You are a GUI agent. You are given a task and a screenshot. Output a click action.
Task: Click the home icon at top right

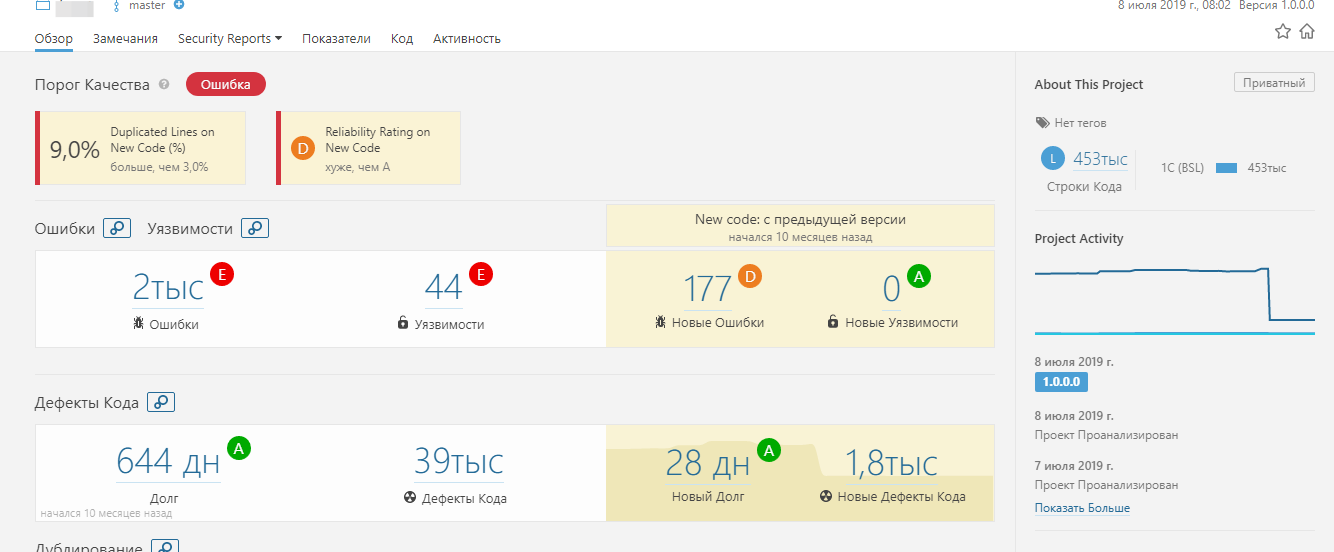pos(1307,32)
